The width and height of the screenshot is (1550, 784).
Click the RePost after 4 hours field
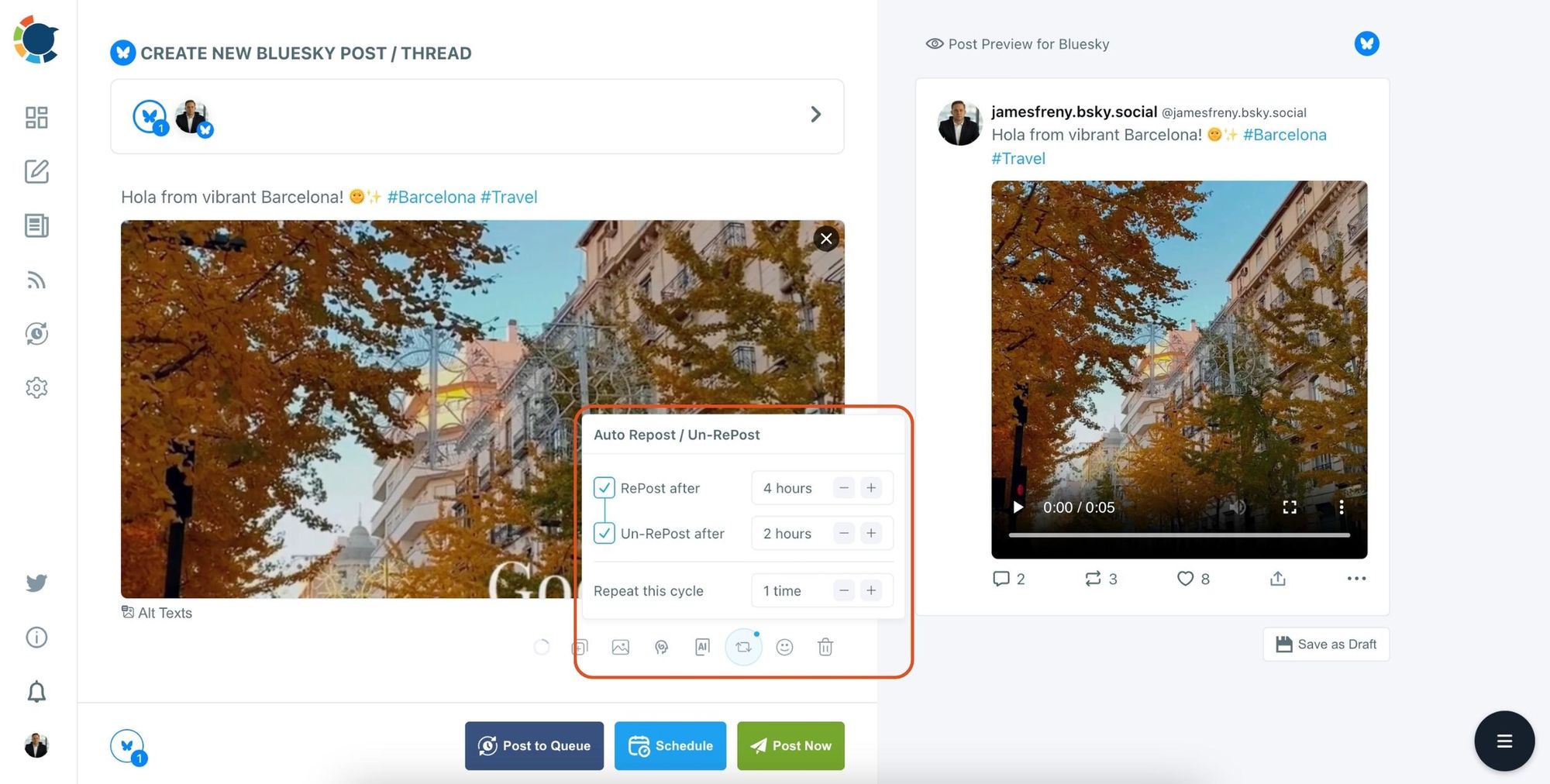822,488
